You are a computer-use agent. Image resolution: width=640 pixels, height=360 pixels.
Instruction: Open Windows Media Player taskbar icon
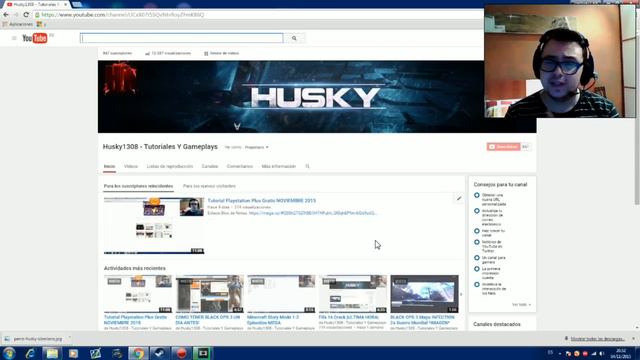[x=73, y=353]
